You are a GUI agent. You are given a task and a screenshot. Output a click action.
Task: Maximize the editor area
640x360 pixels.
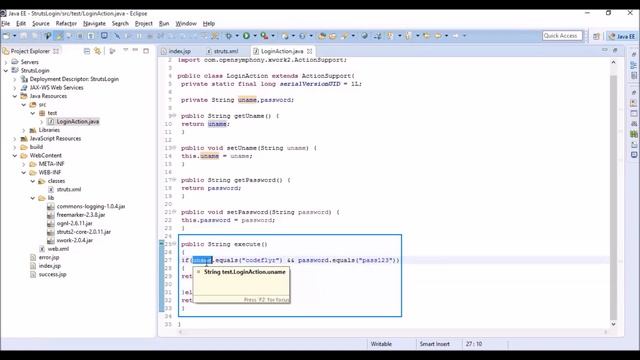pyautogui.click(x=615, y=50)
